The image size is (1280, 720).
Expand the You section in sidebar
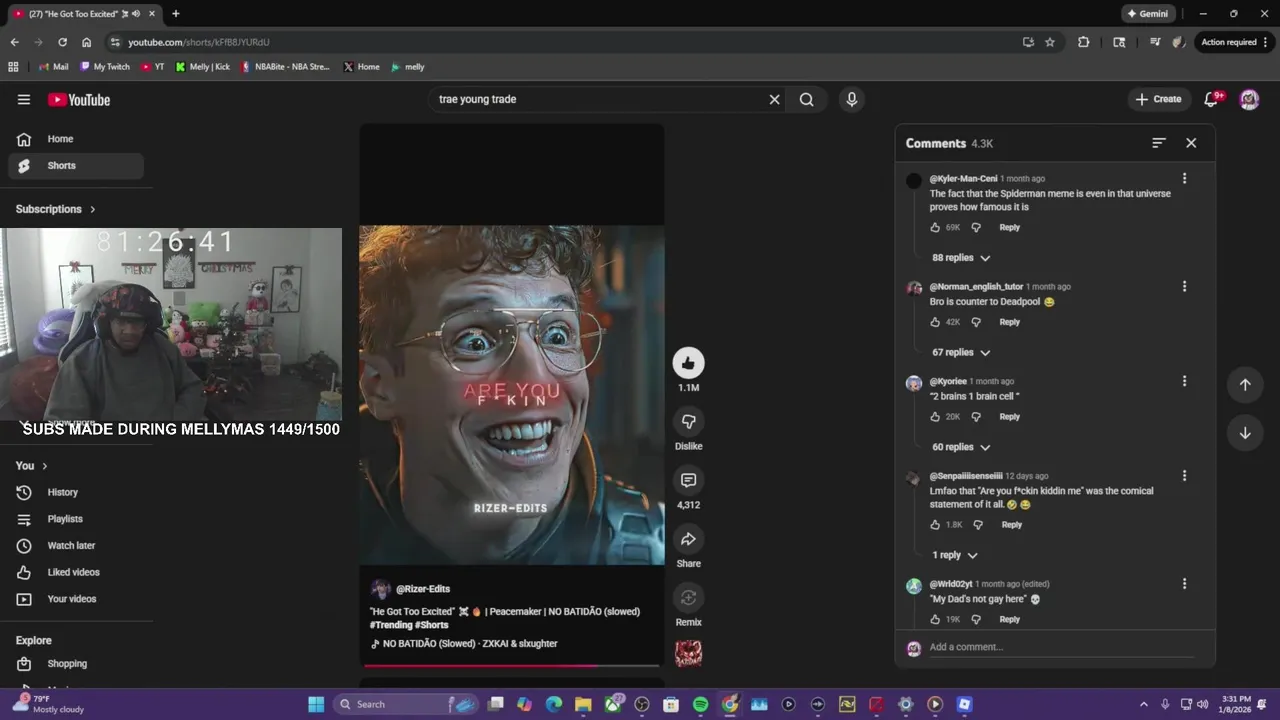click(32, 466)
